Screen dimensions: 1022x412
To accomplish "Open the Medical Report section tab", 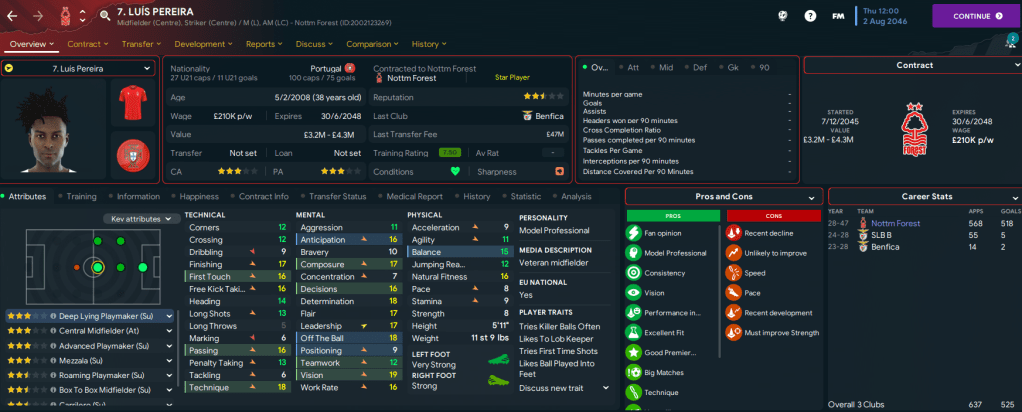I will coord(414,197).
